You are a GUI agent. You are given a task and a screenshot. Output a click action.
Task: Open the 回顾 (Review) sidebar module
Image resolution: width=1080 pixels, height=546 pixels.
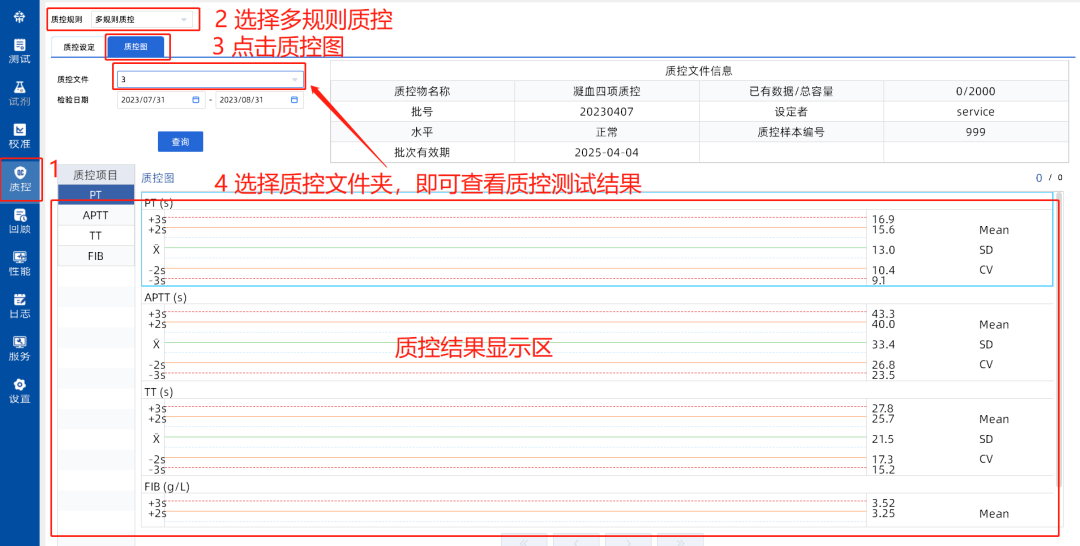coord(20,221)
